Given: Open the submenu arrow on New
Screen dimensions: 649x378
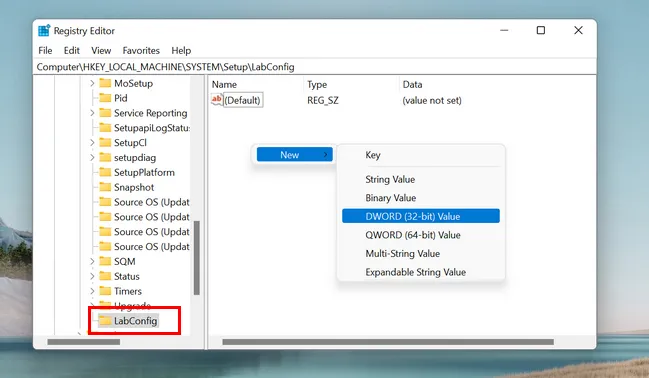Looking at the screenshot, I should pos(326,155).
